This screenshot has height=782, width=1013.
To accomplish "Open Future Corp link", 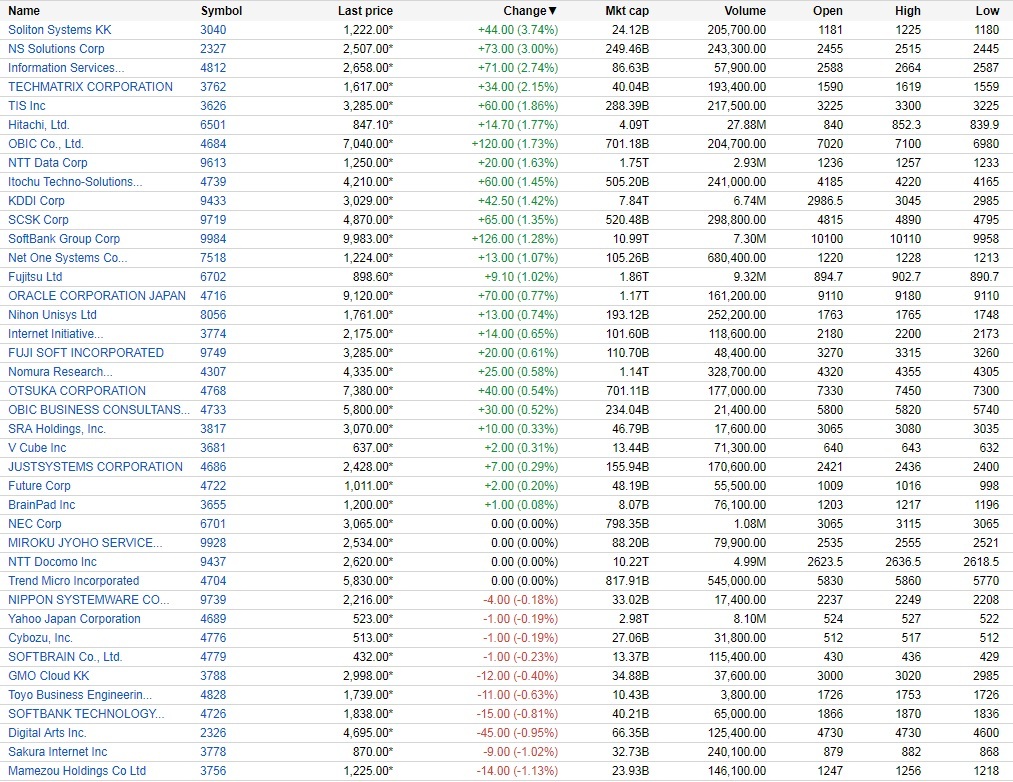I will click(39, 486).
